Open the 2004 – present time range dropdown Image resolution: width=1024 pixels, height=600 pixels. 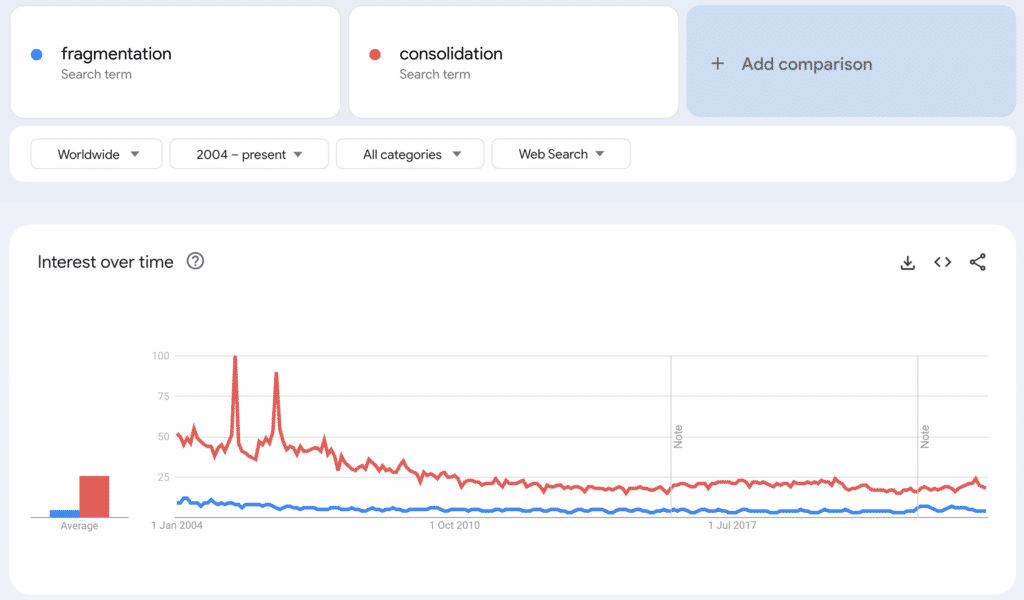coord(248,154)
